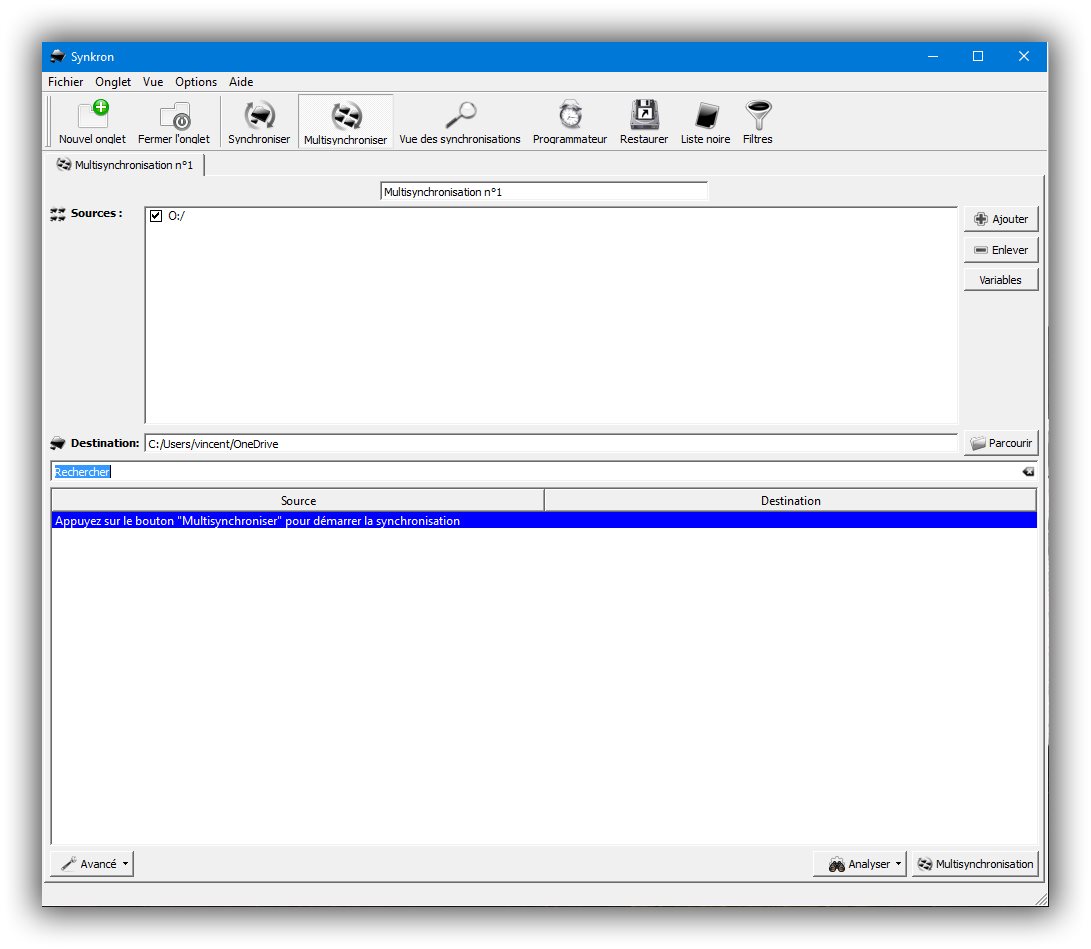Screen dimensions: 1091x949
Task: Open the Synchroniser toolbar icon
Action: (259, 116)
